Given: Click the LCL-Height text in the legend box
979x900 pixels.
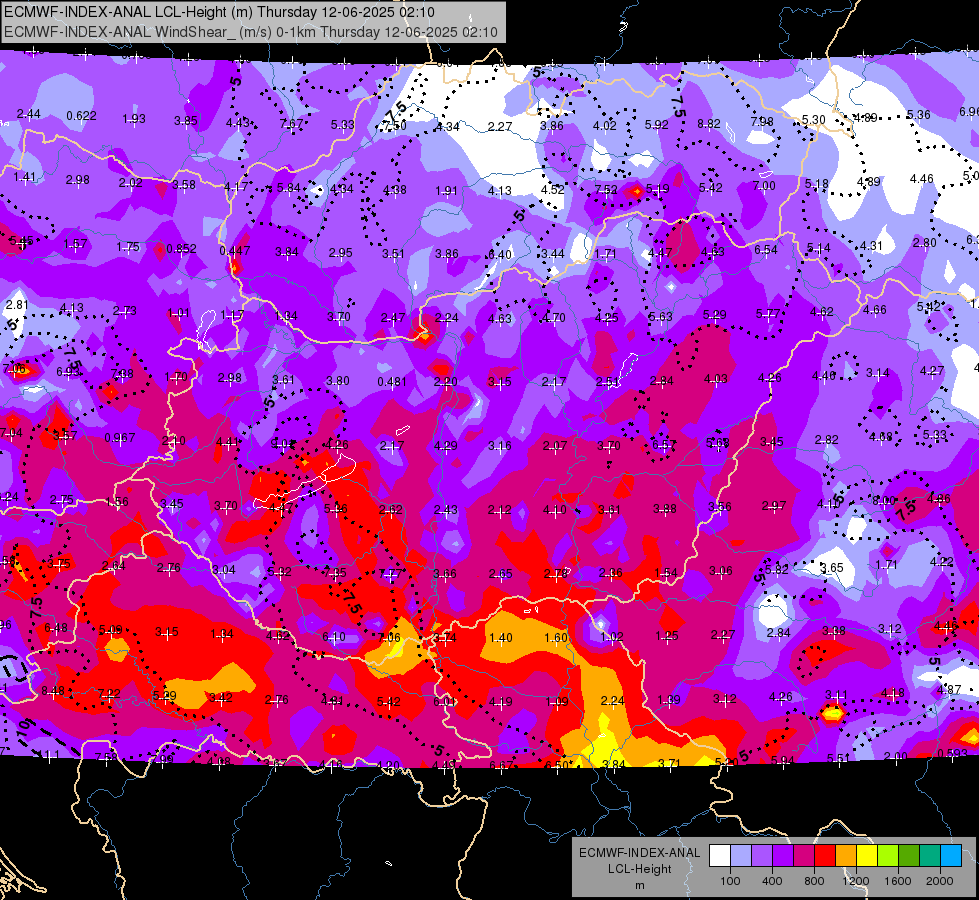Looking at the screenshot, I should click(639, 869).
